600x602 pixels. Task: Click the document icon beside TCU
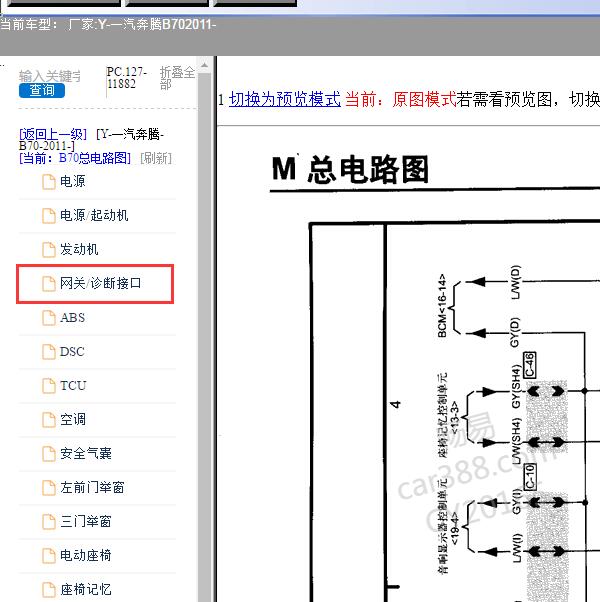(49, 385)
